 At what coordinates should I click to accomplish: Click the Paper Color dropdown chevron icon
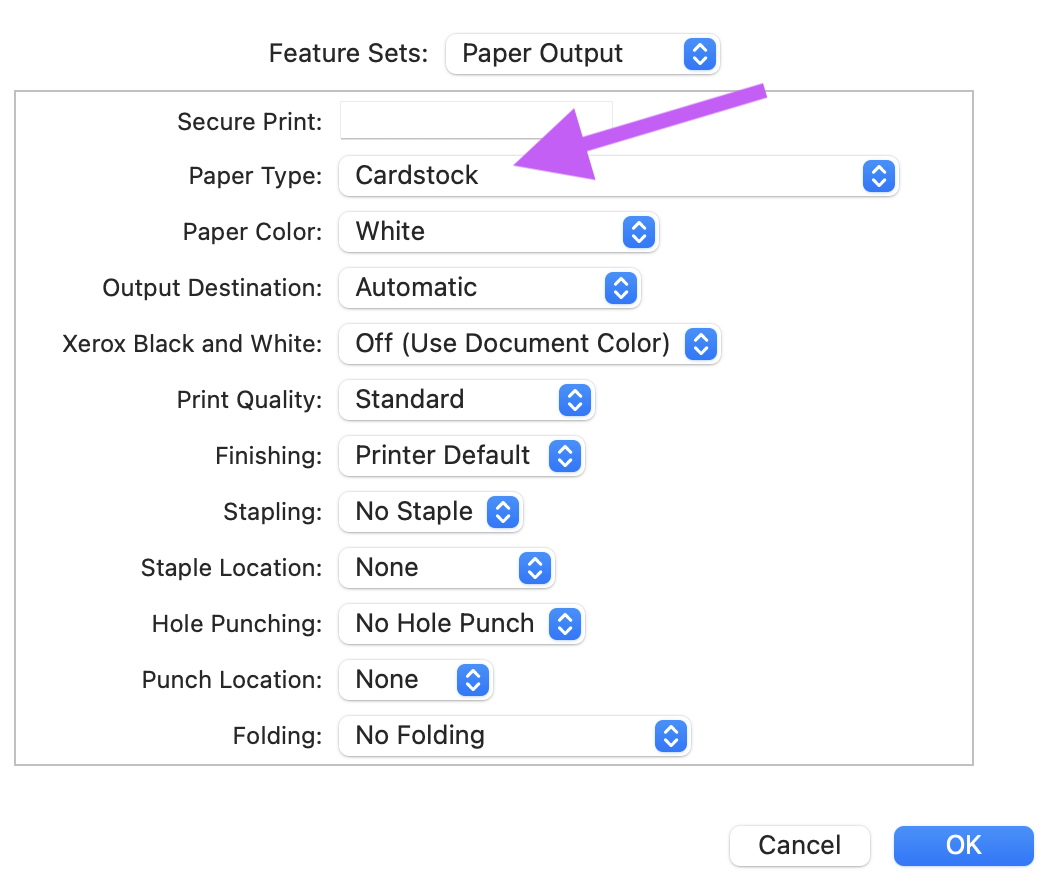pyautogui.click(x=638, y=232)
